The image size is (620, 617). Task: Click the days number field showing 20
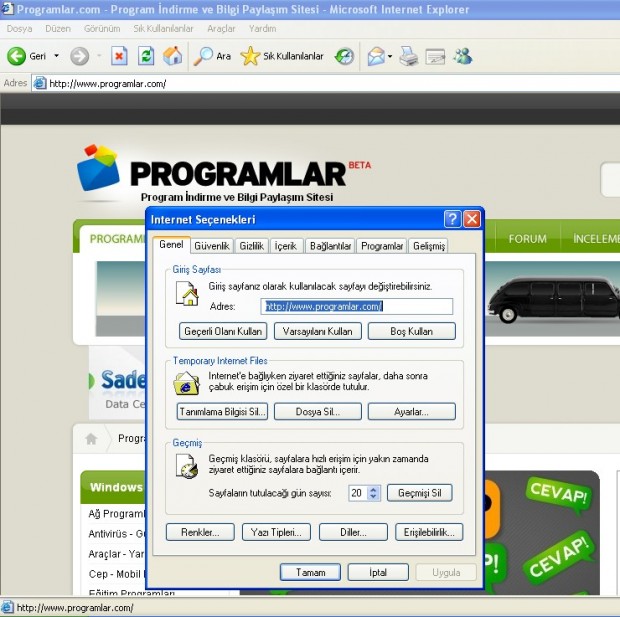click(358, 493)
